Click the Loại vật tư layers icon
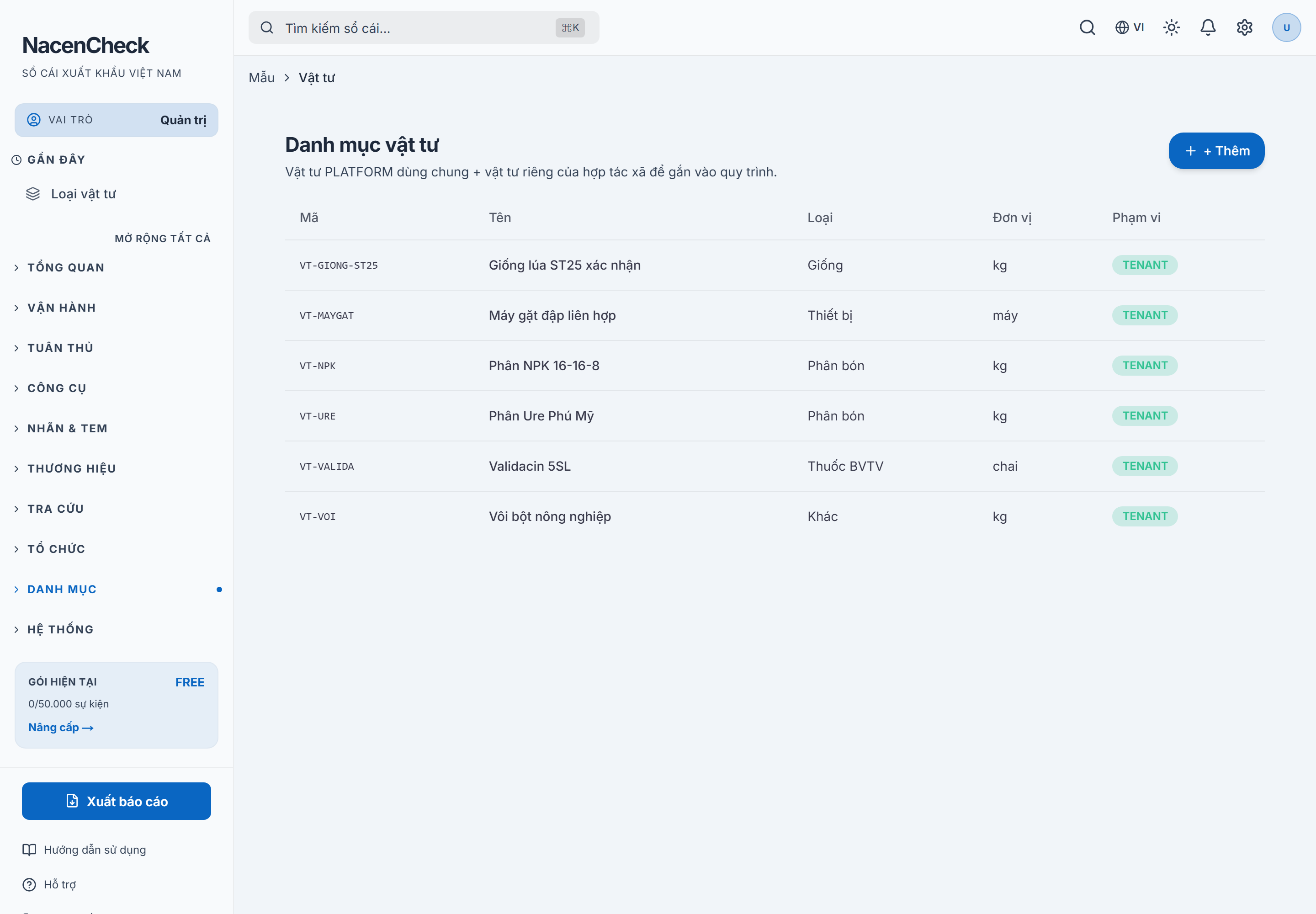Screen dimensions: 1316x914 [x=32, y=194]
